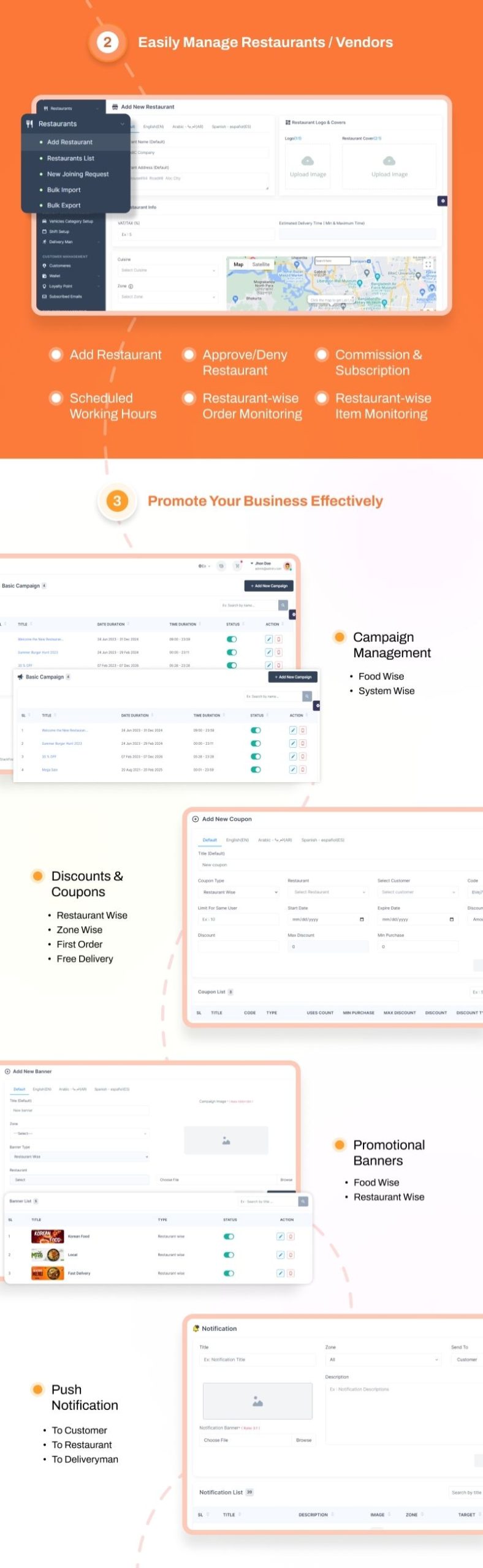Viewport: 483px width, 1568px height.
Task: Click the campaign search magnifier icon
Action: (307, 696)
